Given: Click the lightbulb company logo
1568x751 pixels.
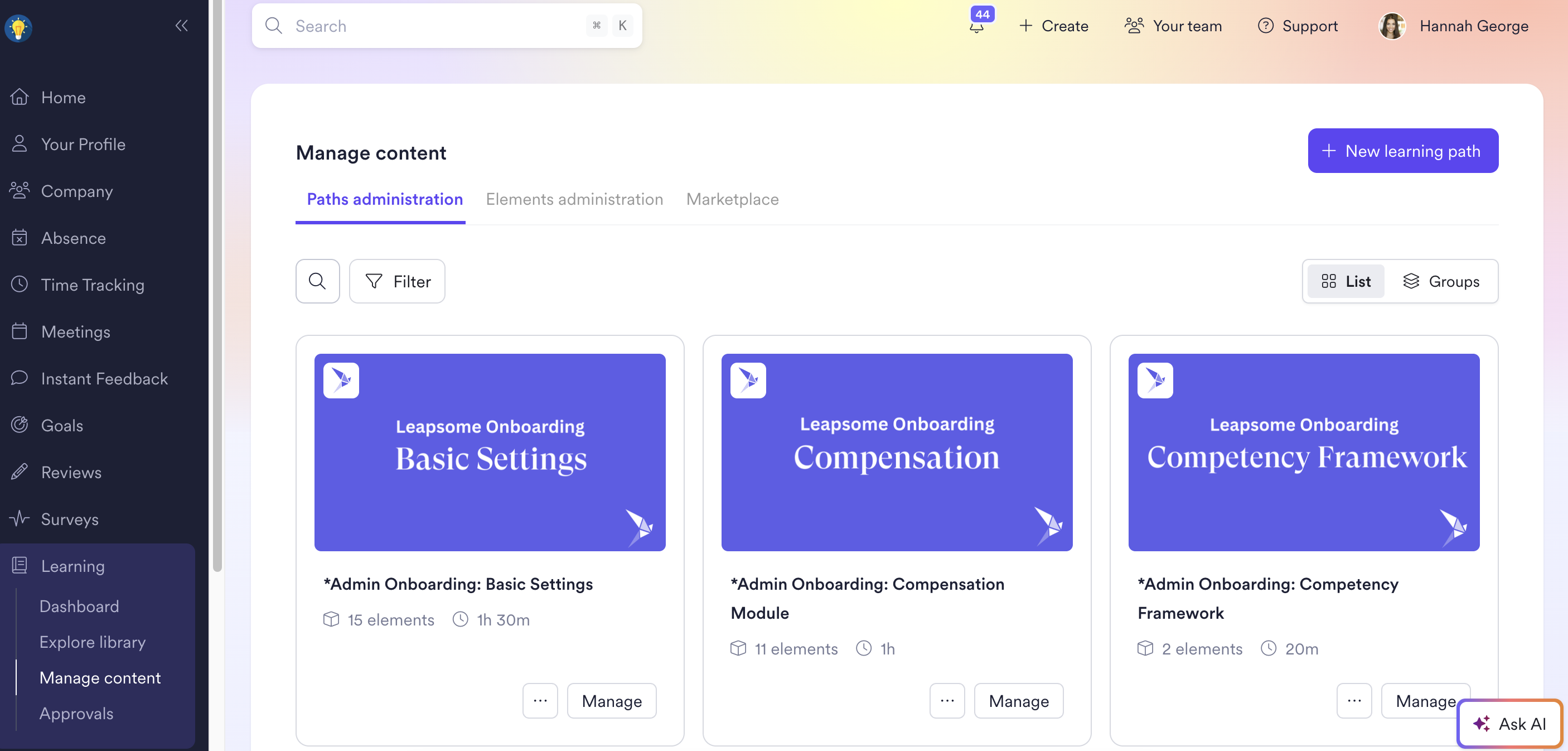Looking at the screenshot, I should tap(18, 27).
